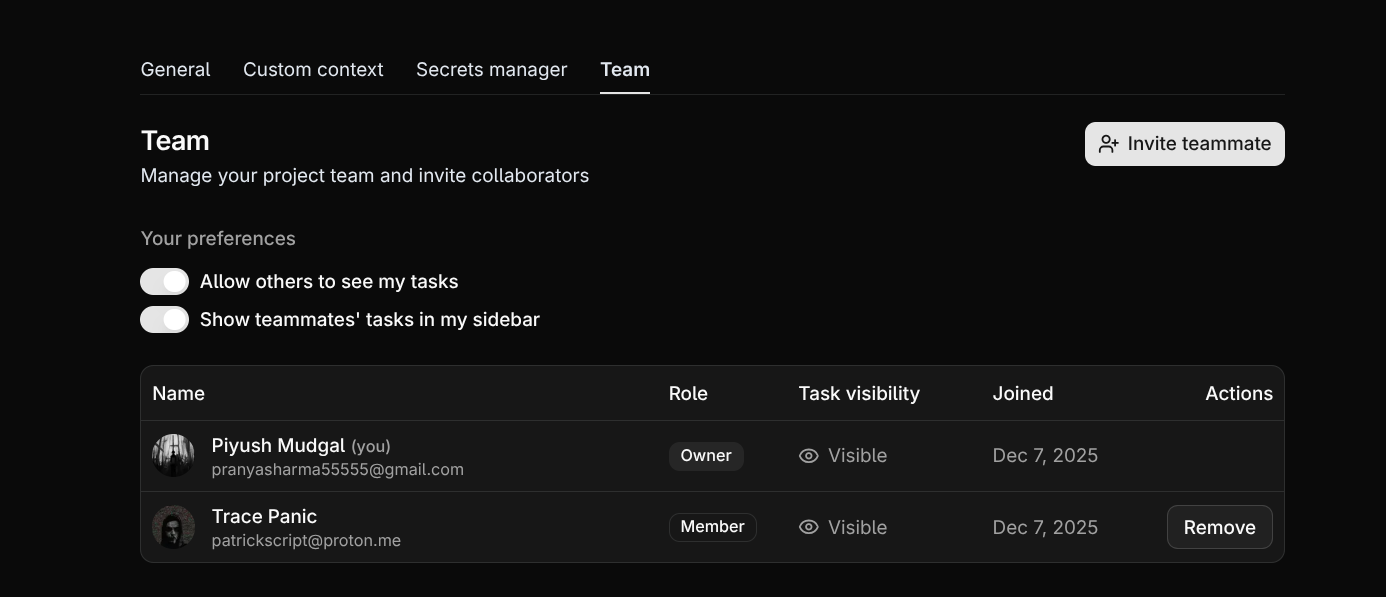Open the Task visibility column header

click(x=859, y=393)
